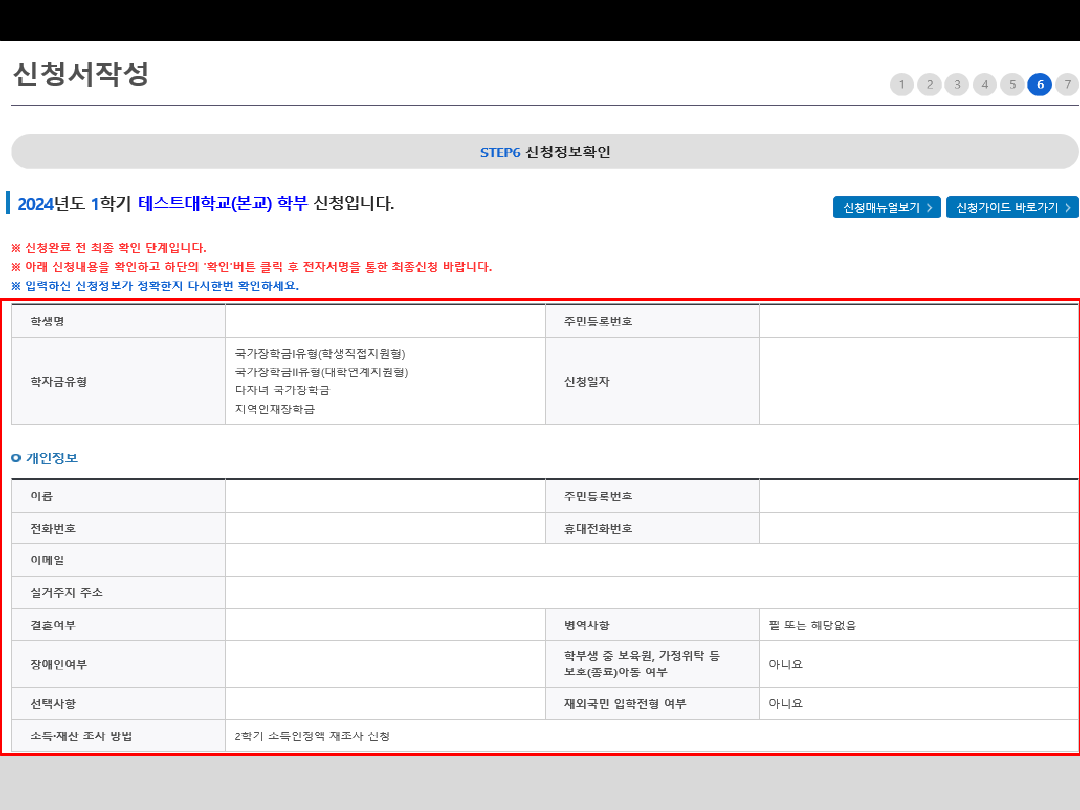Click the STEP6 신청정보확인 banner
1080x810 pixels.
point(545,152)
